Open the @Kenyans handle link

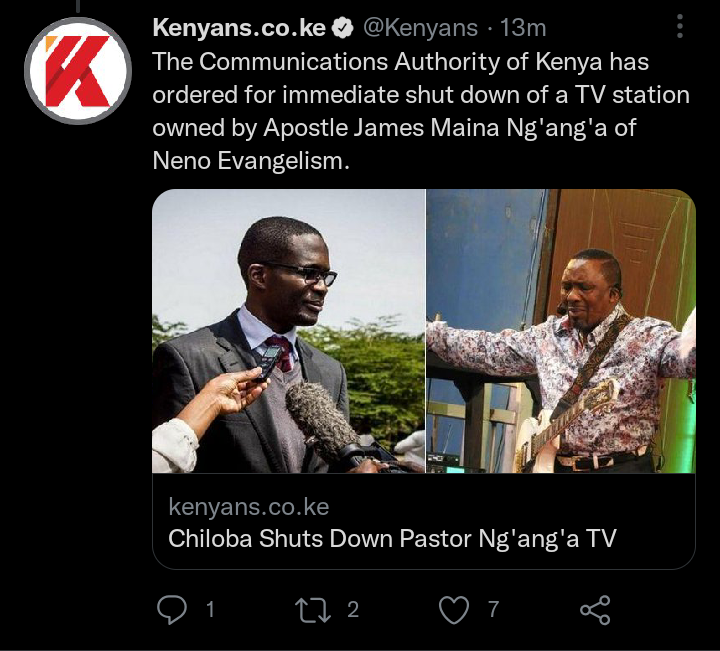click(x=420, y=28)
